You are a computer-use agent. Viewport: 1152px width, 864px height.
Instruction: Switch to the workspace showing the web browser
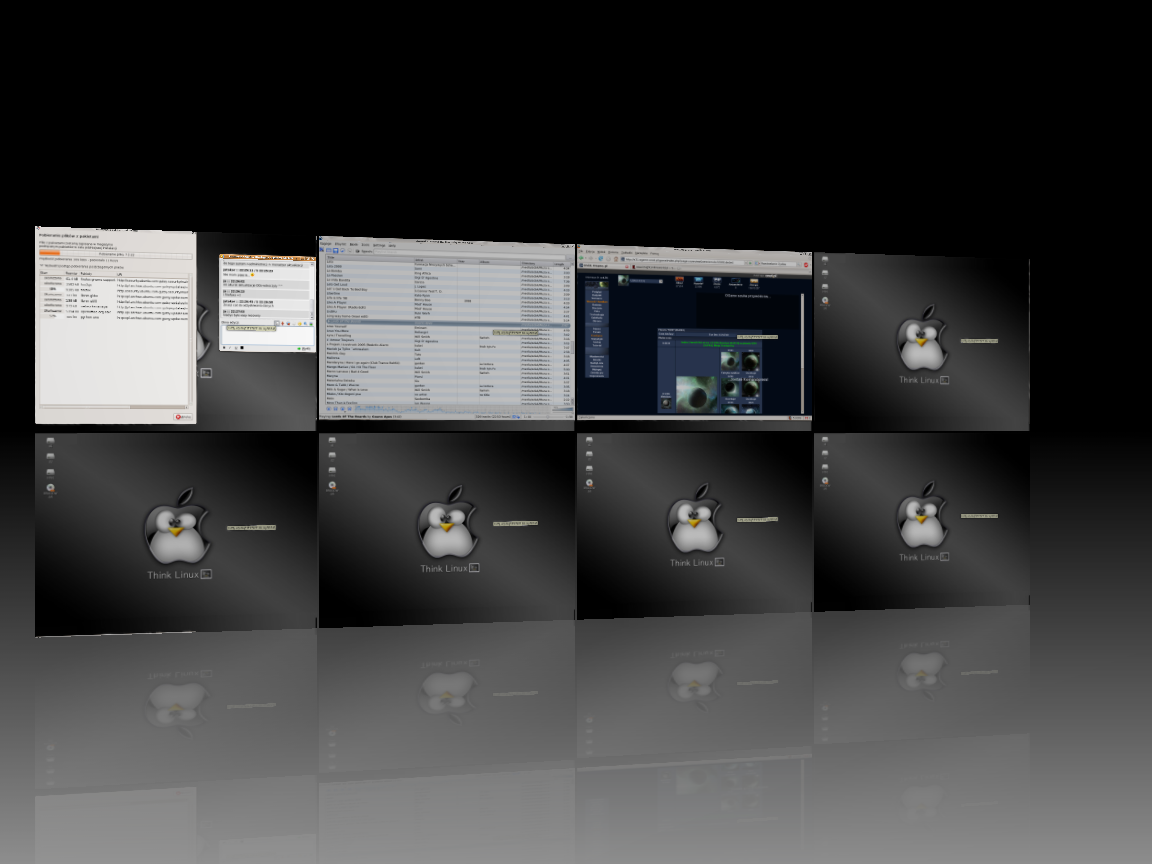coord(694,334)
